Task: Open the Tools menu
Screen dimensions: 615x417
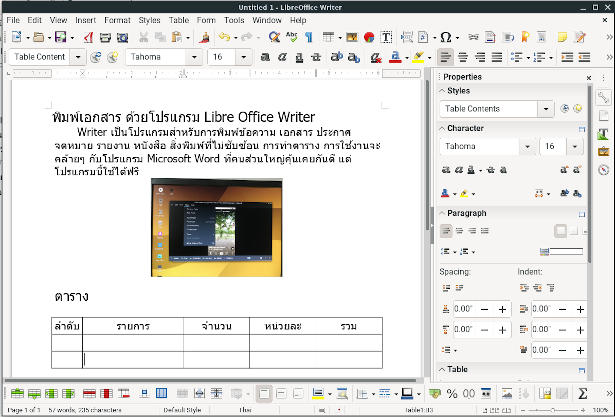Action: pos(234,20)
